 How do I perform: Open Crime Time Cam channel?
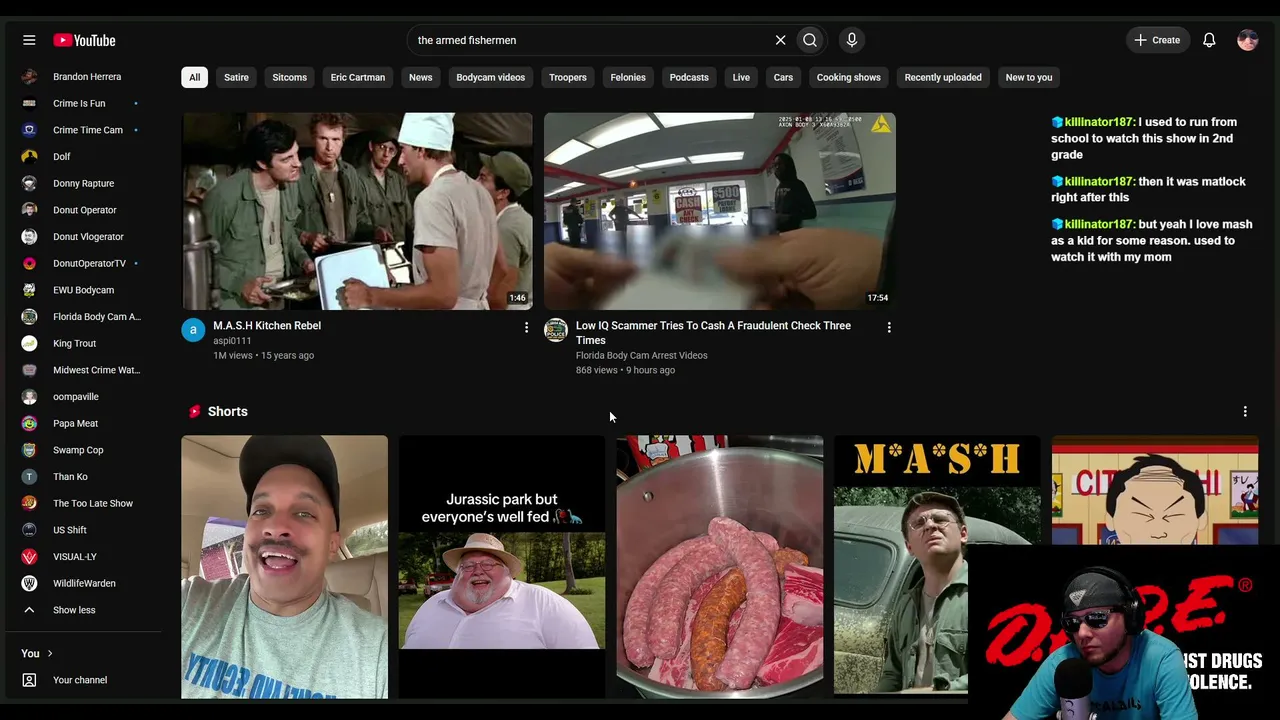click(83, 130)
